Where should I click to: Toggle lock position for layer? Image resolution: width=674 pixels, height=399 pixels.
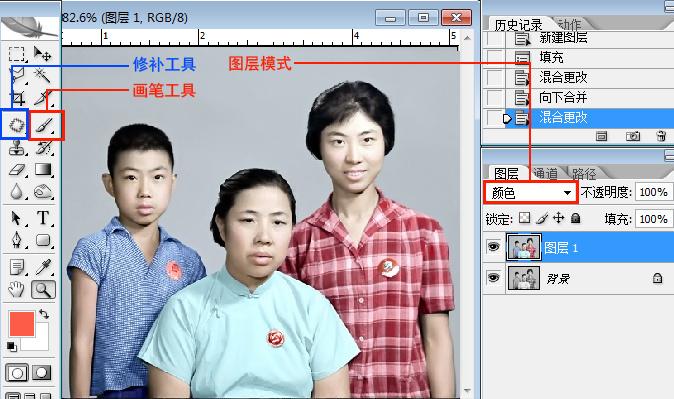tap(558, 218)
